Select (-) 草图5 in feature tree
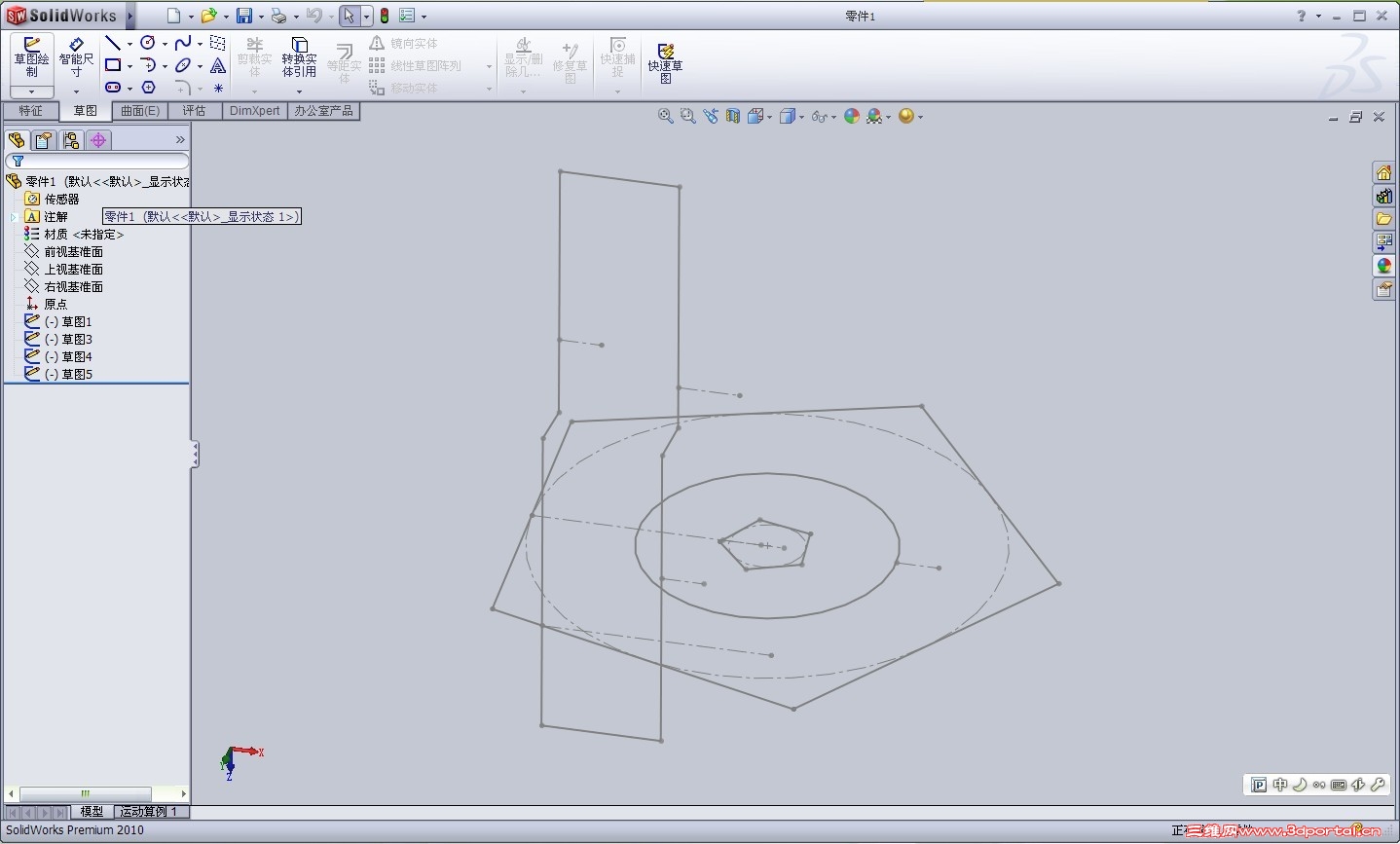The height and width of the screenshot is (844, 1400). [58, 375]
